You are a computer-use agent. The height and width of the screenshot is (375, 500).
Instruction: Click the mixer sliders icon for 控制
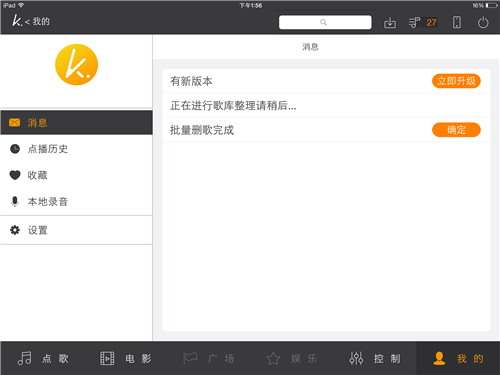[356, 358]
